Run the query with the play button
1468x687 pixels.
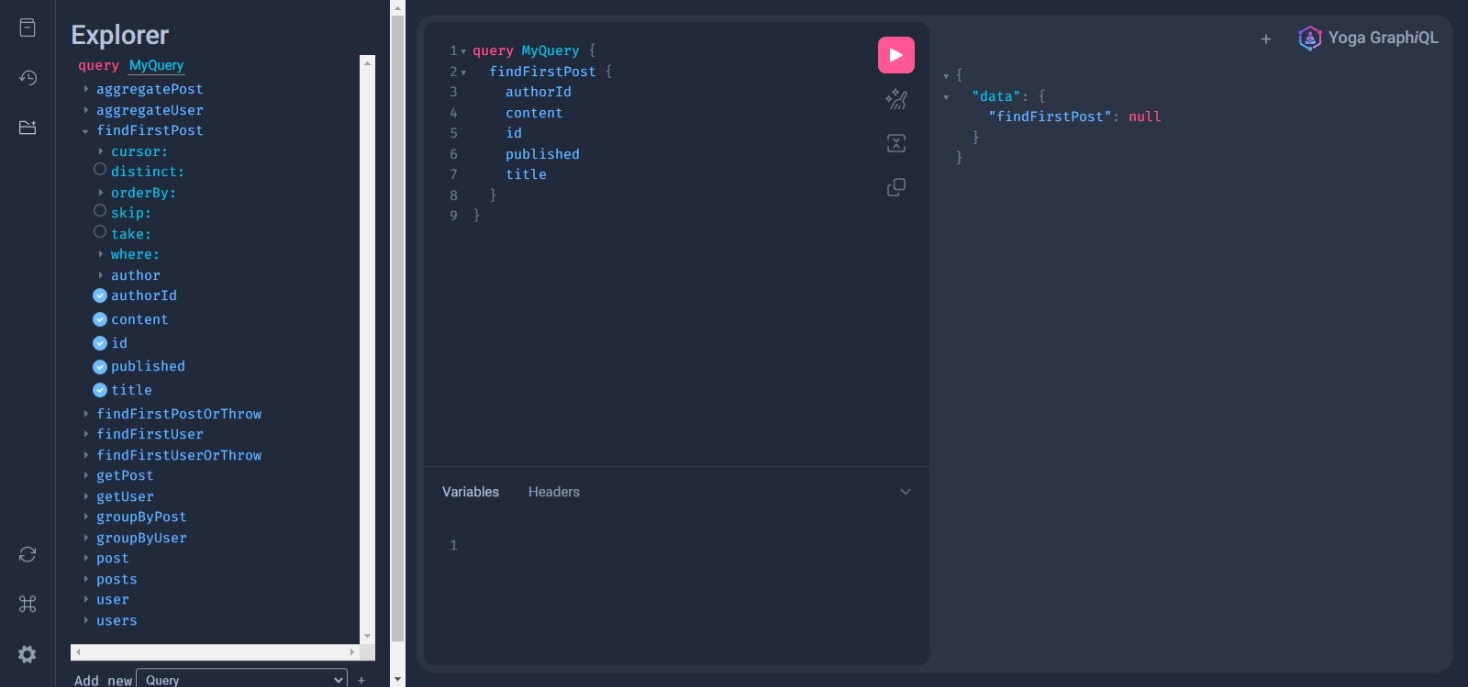coord(896,55)
